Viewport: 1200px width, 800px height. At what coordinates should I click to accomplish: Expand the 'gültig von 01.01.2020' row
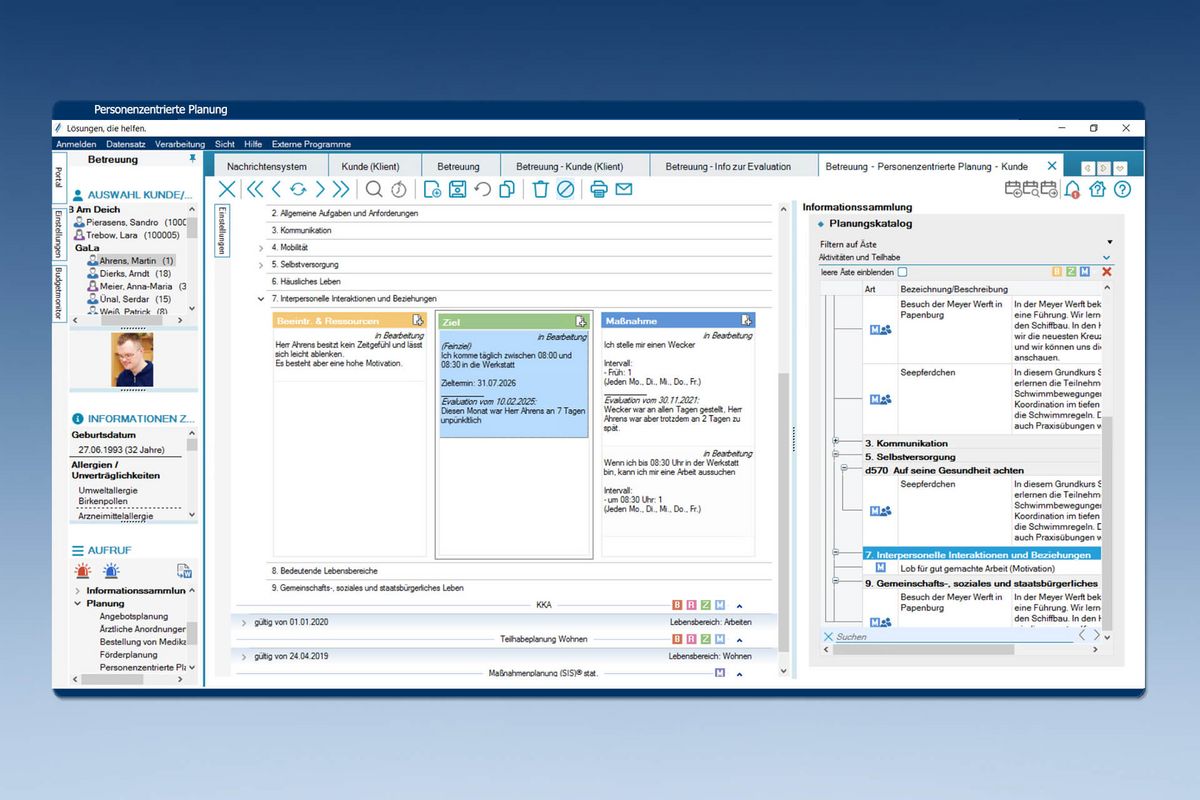pyautogui.click(x=243, y=622)
